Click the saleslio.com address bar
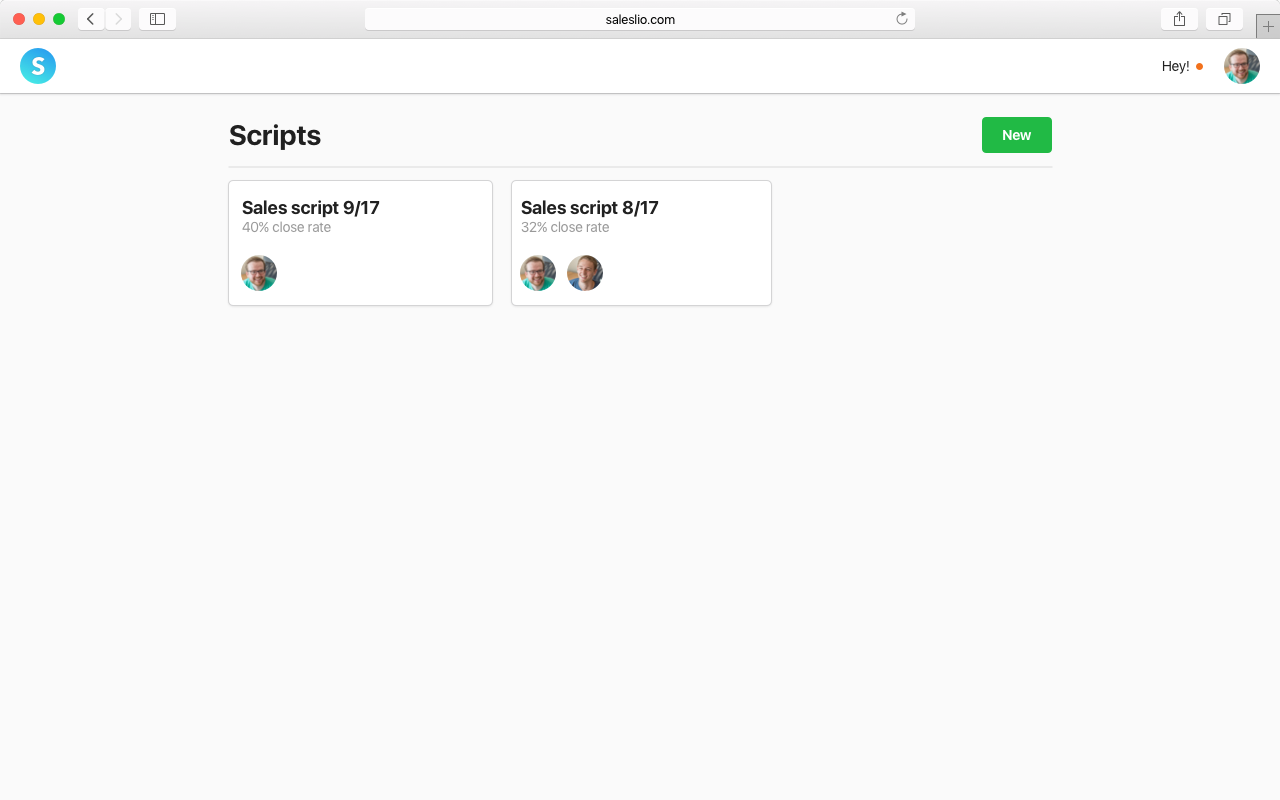Screen dimensions: 1280x800 tap(640, 19)
